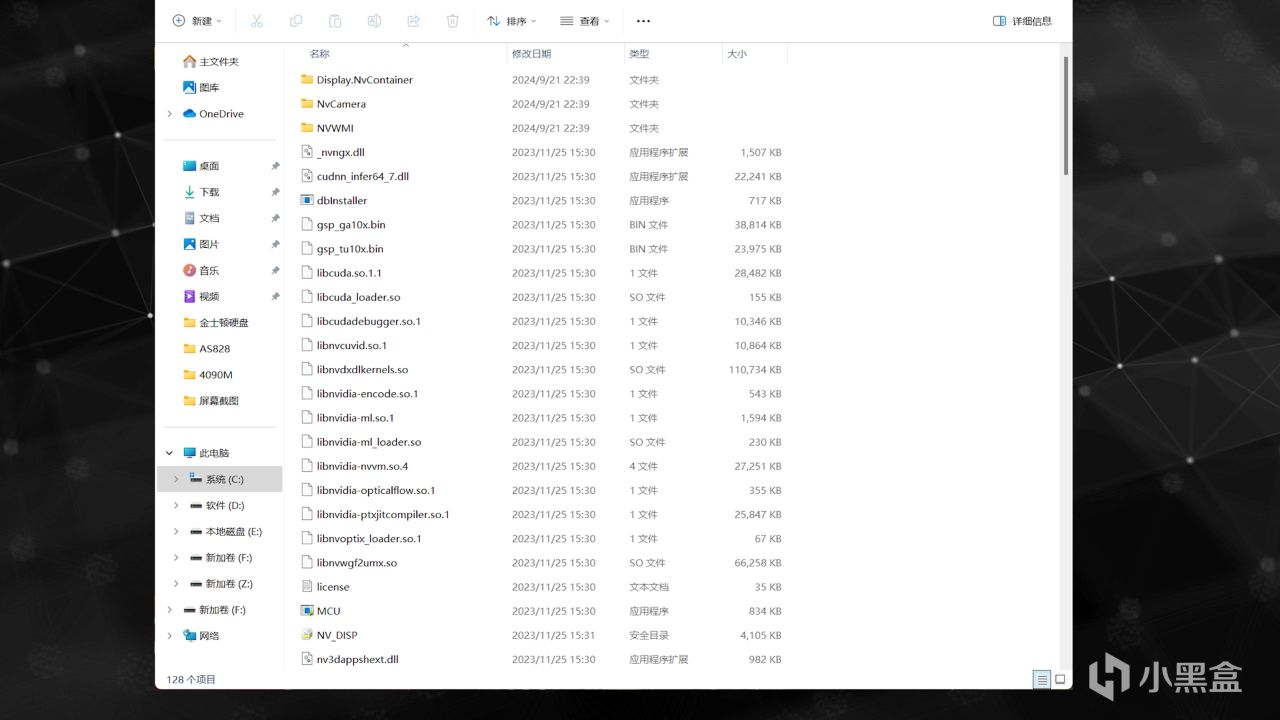Click the pin icon next to 下载
The height and width of the screenshot is (720, 1280).
tap(275, 192)
